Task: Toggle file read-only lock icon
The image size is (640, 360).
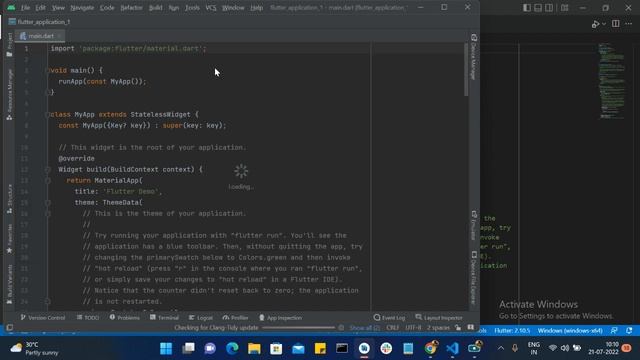Action: pos(458,328)
